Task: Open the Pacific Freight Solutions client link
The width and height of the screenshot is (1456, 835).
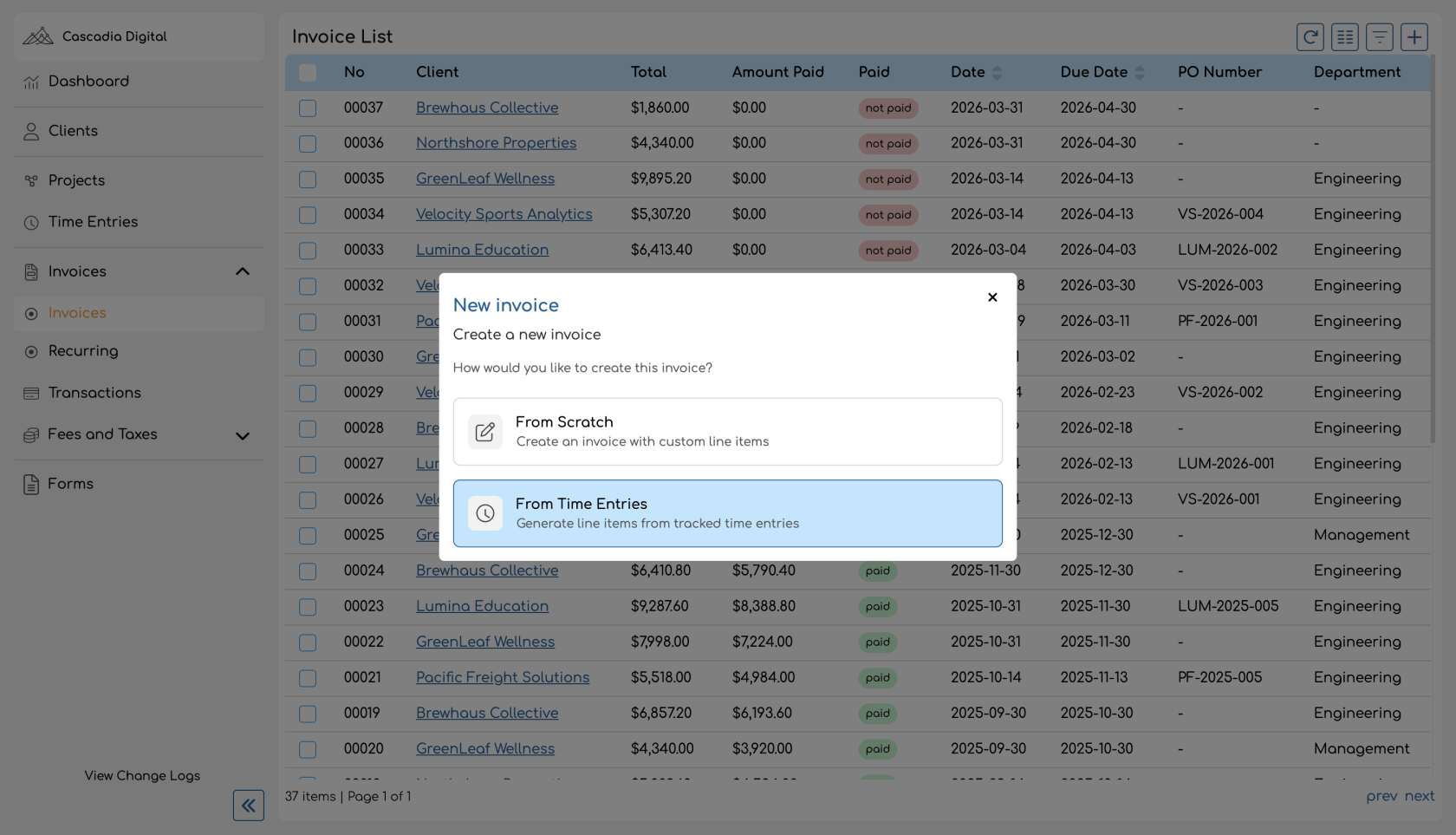Action: coord(503,677)
